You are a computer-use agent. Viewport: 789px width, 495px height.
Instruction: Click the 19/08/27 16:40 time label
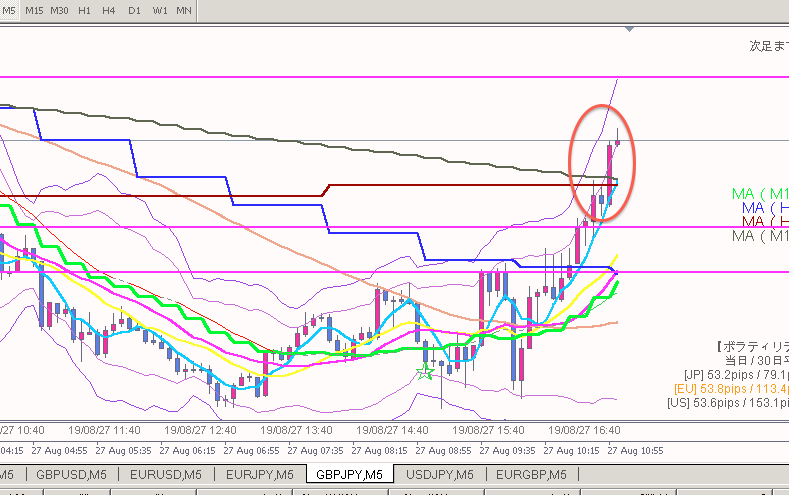point(584,430)
